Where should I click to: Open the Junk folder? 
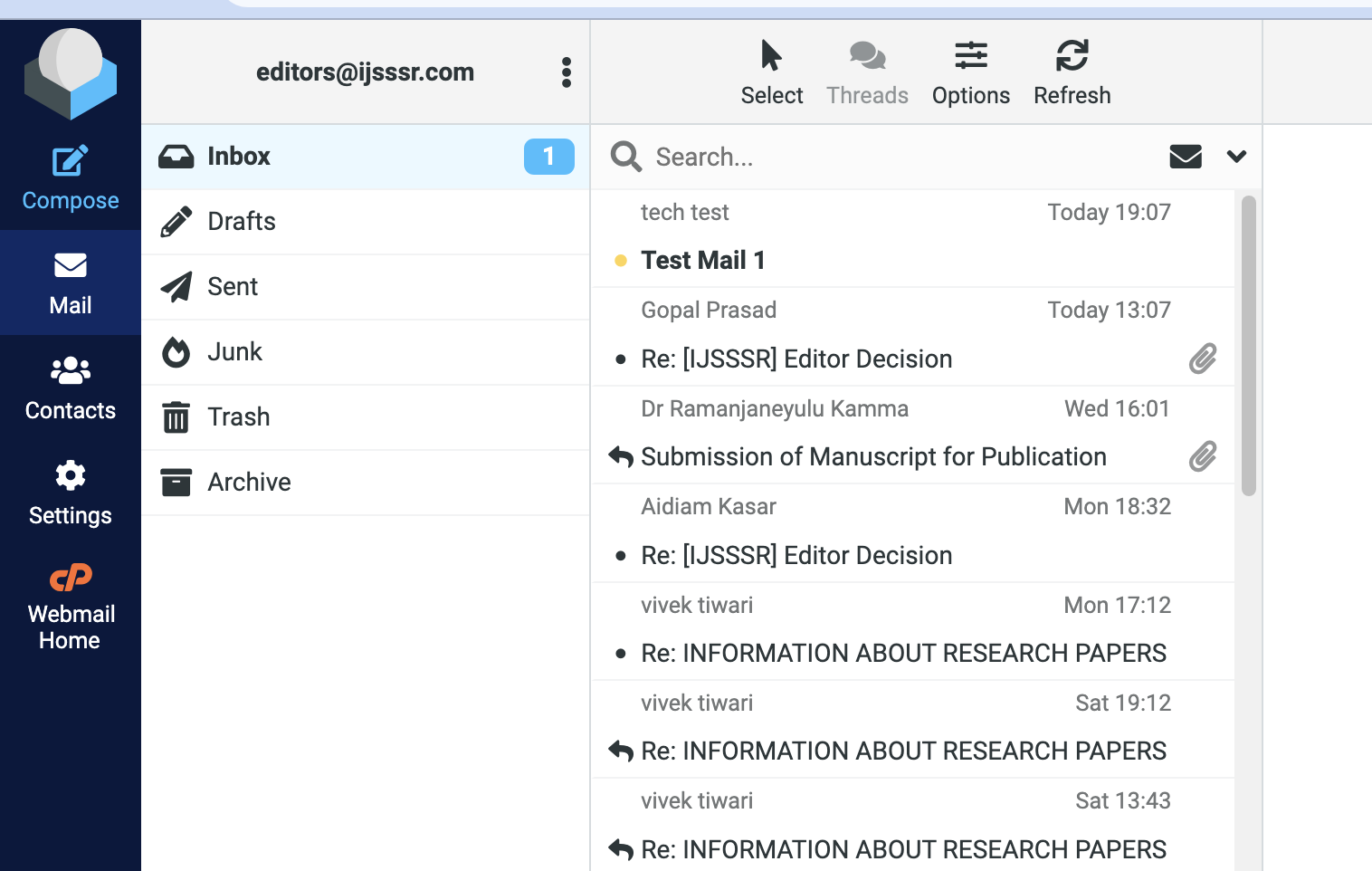click(x=234, y=352)
